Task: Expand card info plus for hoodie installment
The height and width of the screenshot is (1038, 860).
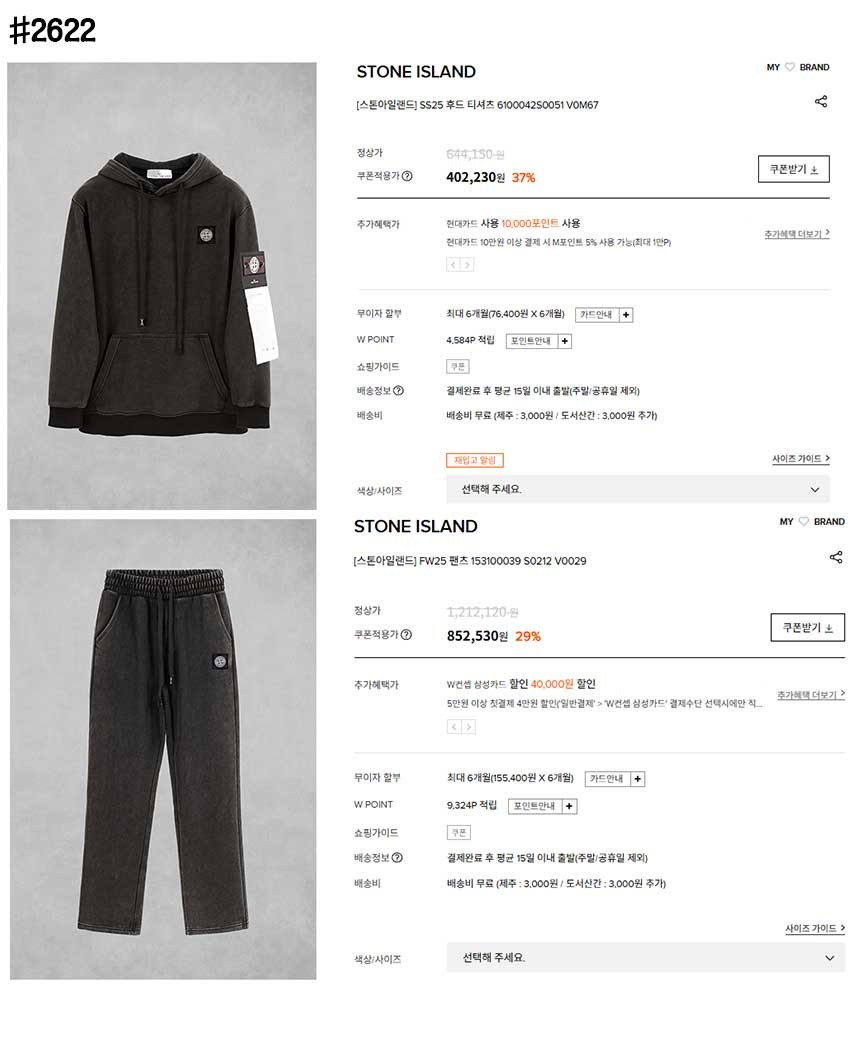Action: click(x=626, y=315)
